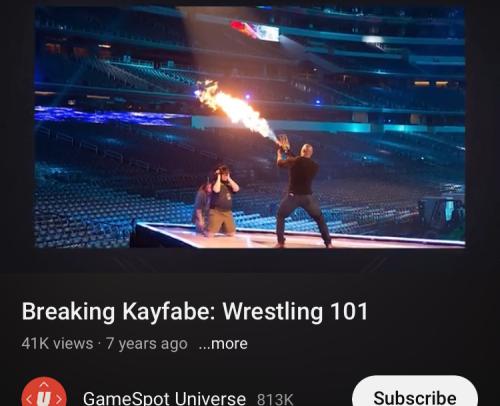Click the flame burst in the video

[235, 109]
